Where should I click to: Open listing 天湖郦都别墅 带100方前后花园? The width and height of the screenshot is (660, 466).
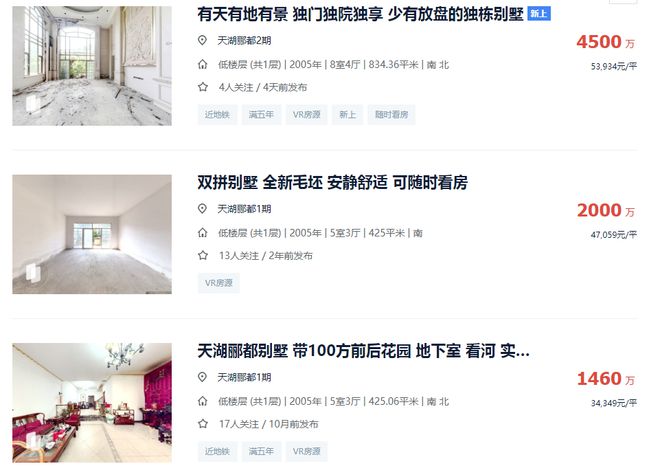coord(363,351)
